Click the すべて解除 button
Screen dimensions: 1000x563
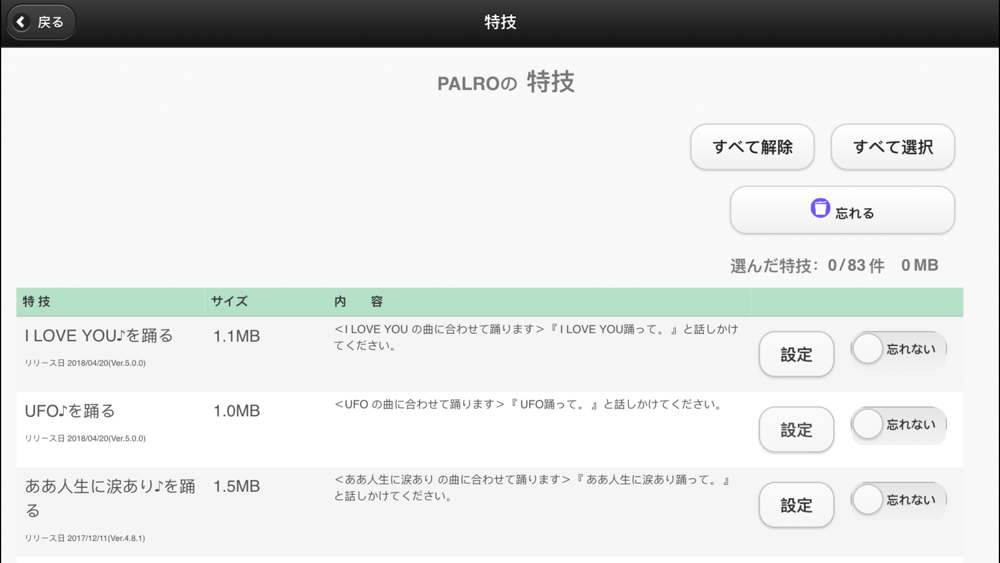753,147
